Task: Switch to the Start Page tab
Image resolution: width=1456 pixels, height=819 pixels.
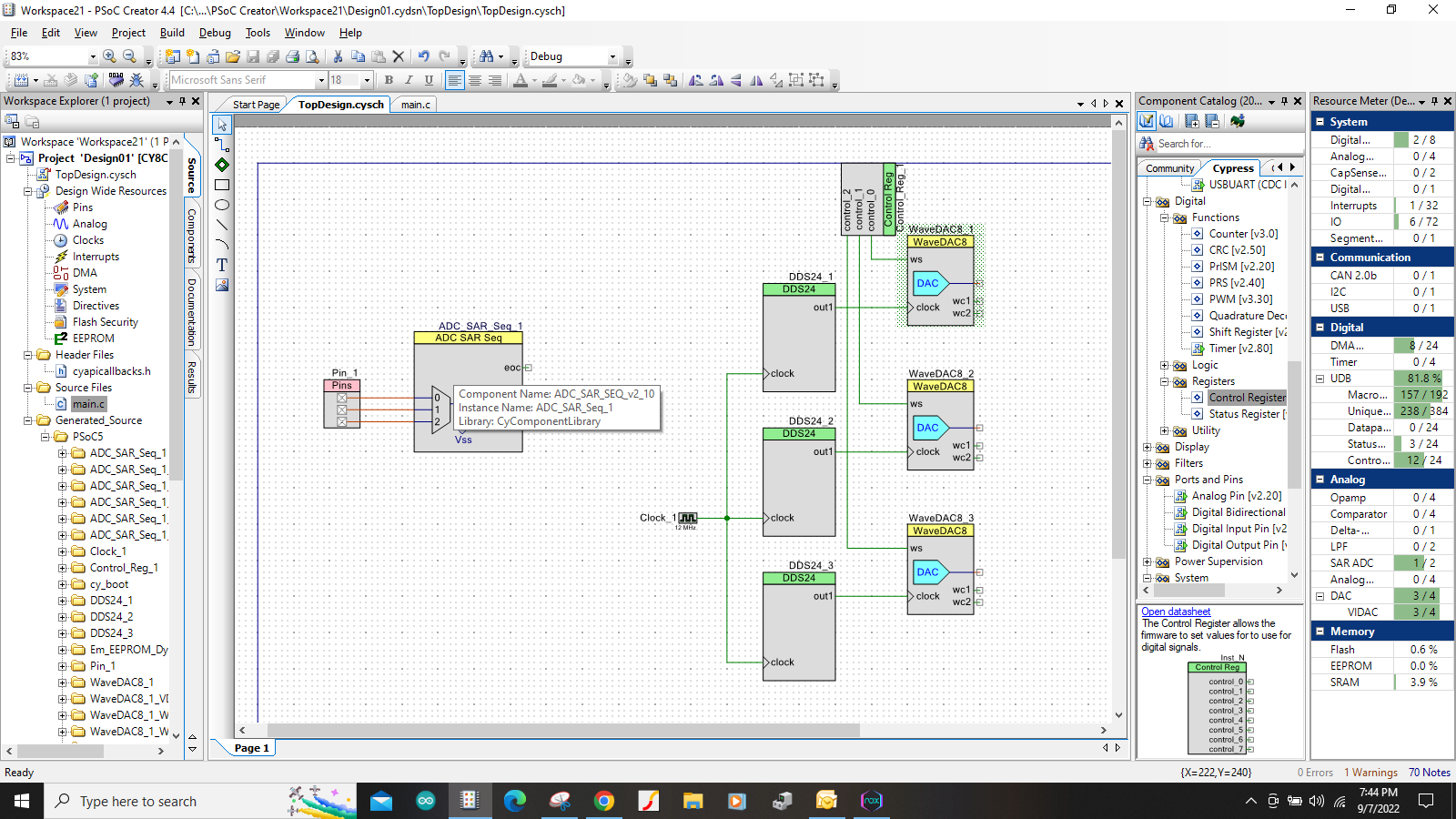Action: 256,105
